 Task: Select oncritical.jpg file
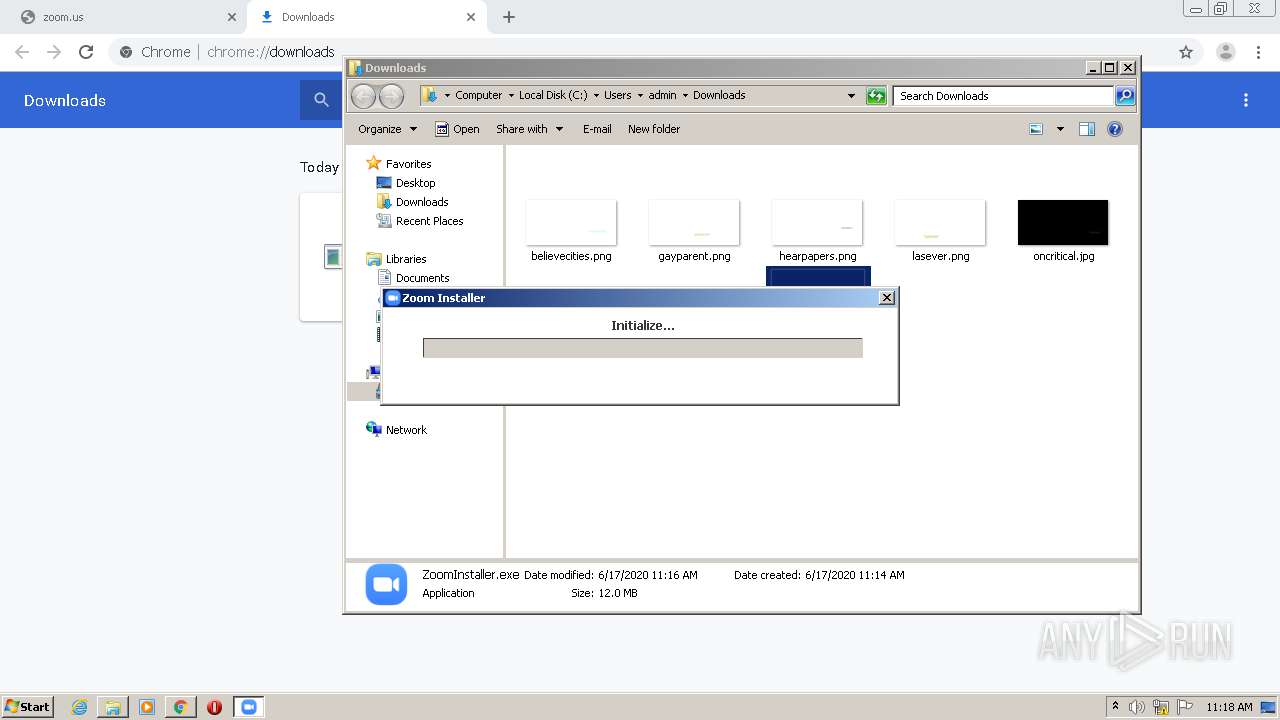tap(1063, 231)
